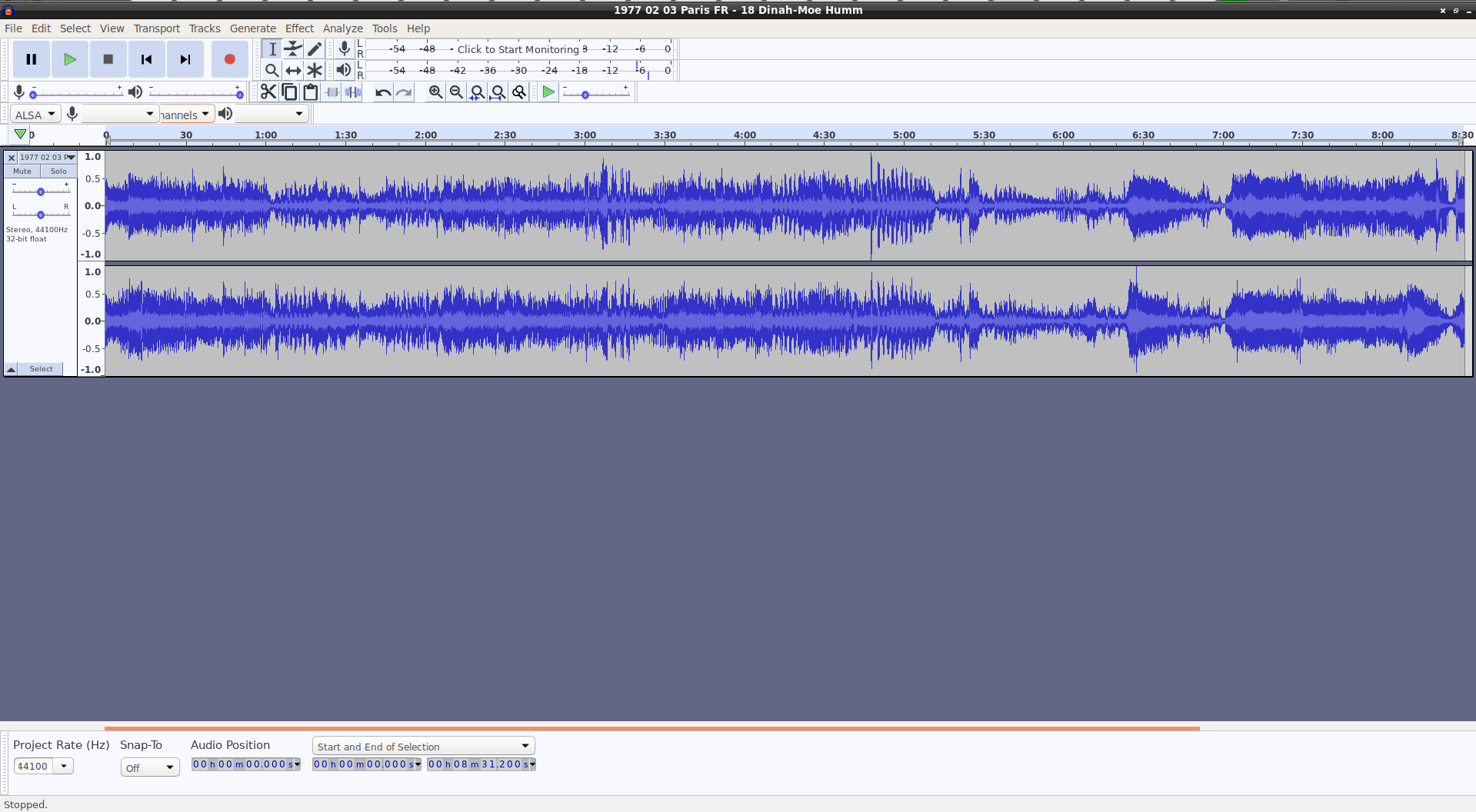Screen dimensions: 1476x812
Task: Click Click to Start Monitoring meter
Action: point(518,49)
